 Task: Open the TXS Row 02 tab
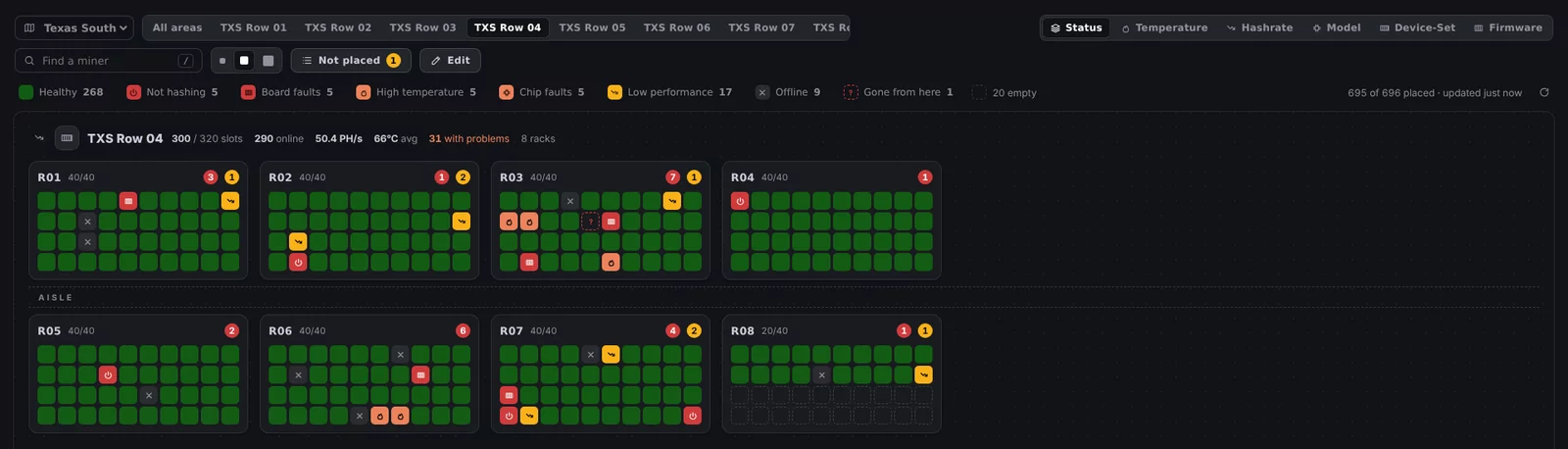[338, 27]
